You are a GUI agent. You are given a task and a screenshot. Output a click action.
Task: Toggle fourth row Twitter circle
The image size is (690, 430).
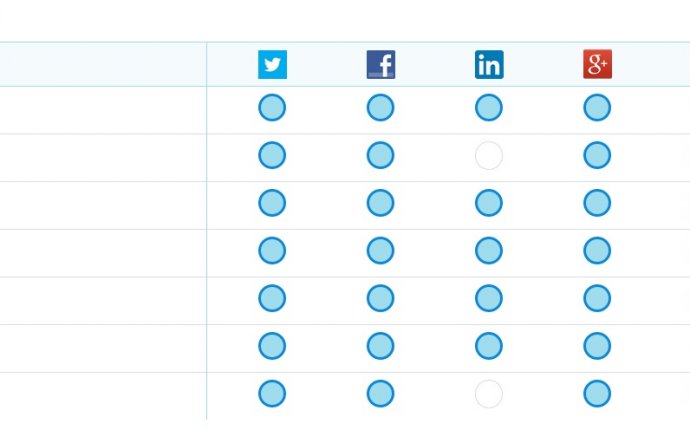[x=272, y=250]
